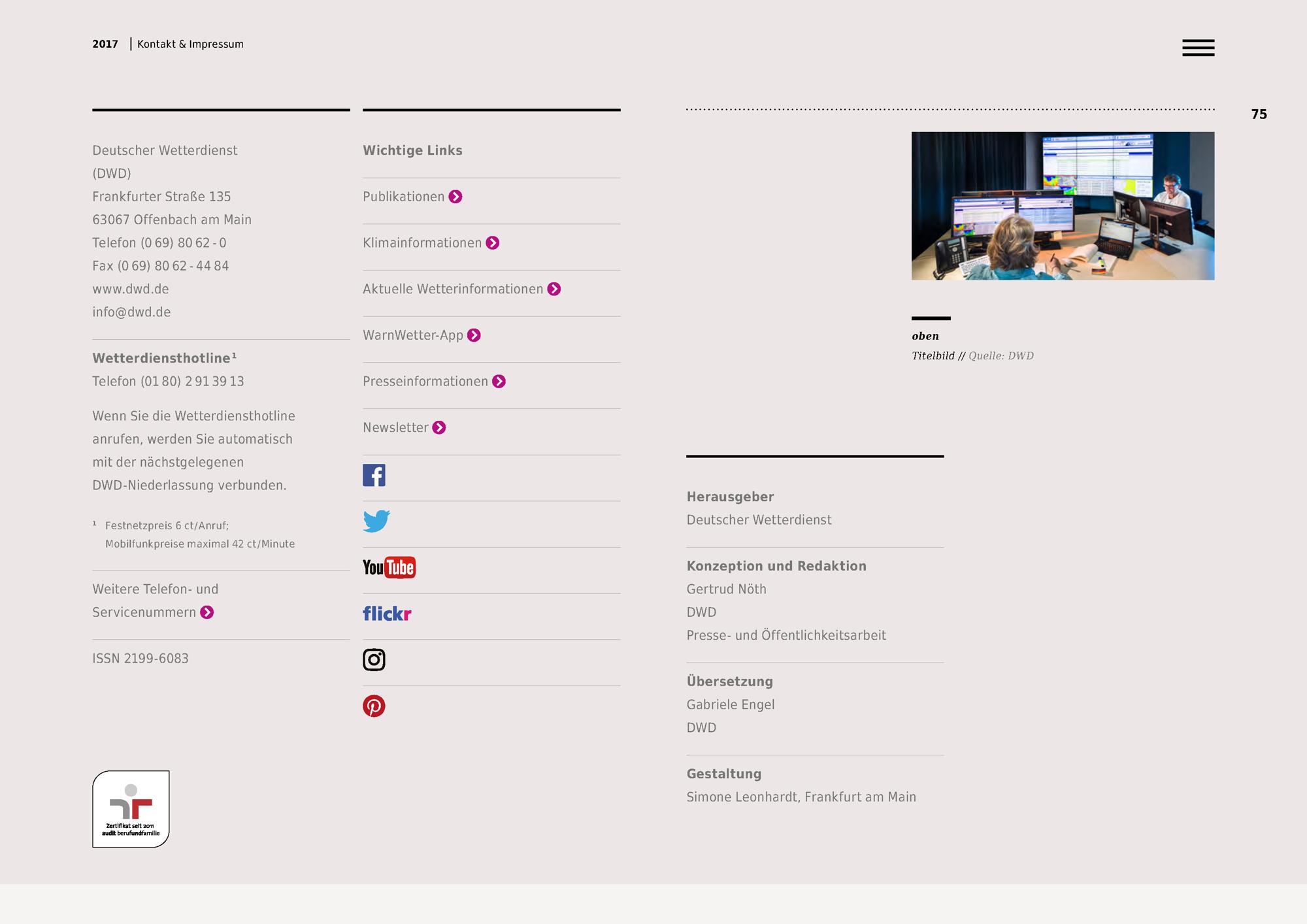Click the arrow beside Servicenummern
1307x924 pixels.
[x=207, y=612]
